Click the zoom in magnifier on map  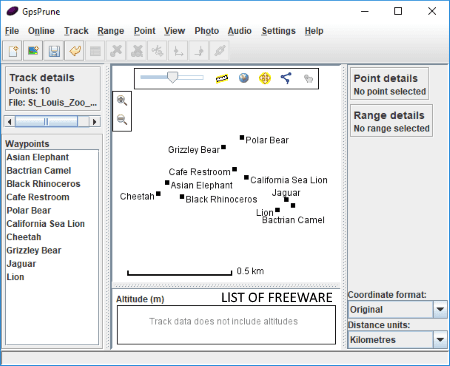coord(122,100)
